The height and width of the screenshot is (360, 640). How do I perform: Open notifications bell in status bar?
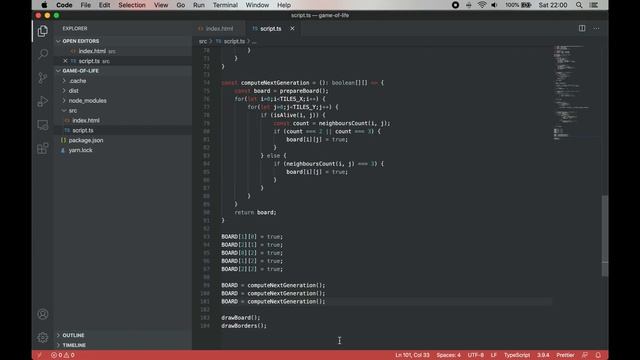[598, 355]
